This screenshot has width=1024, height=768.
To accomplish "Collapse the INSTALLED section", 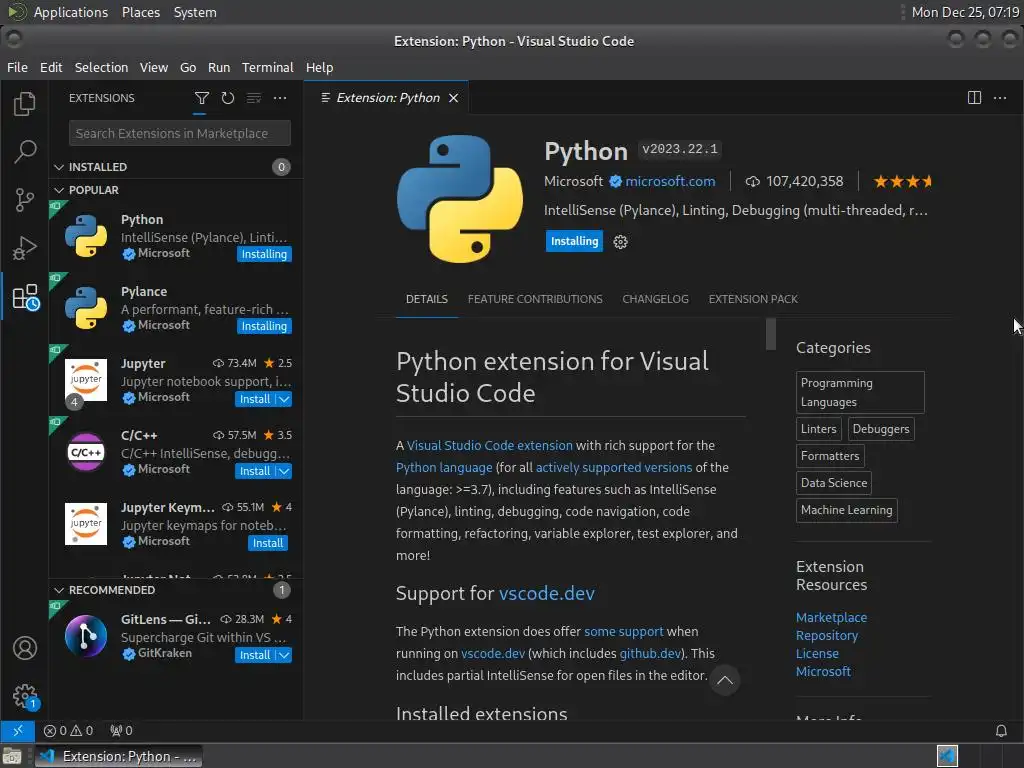I will 59,167.
